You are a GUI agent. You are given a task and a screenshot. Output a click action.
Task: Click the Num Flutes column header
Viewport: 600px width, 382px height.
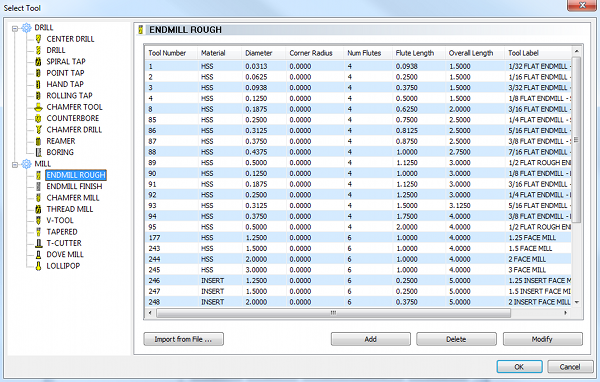pyautogui.click(x=368, y=53)
